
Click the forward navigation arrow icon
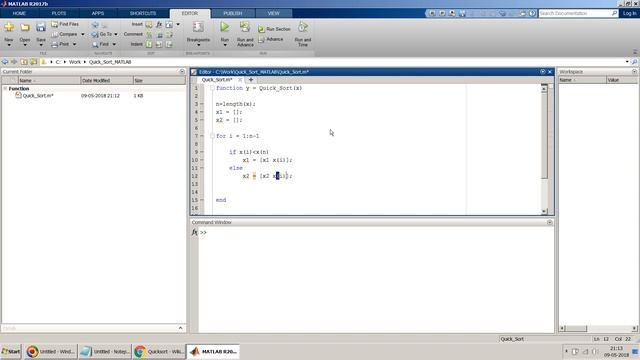14,62
